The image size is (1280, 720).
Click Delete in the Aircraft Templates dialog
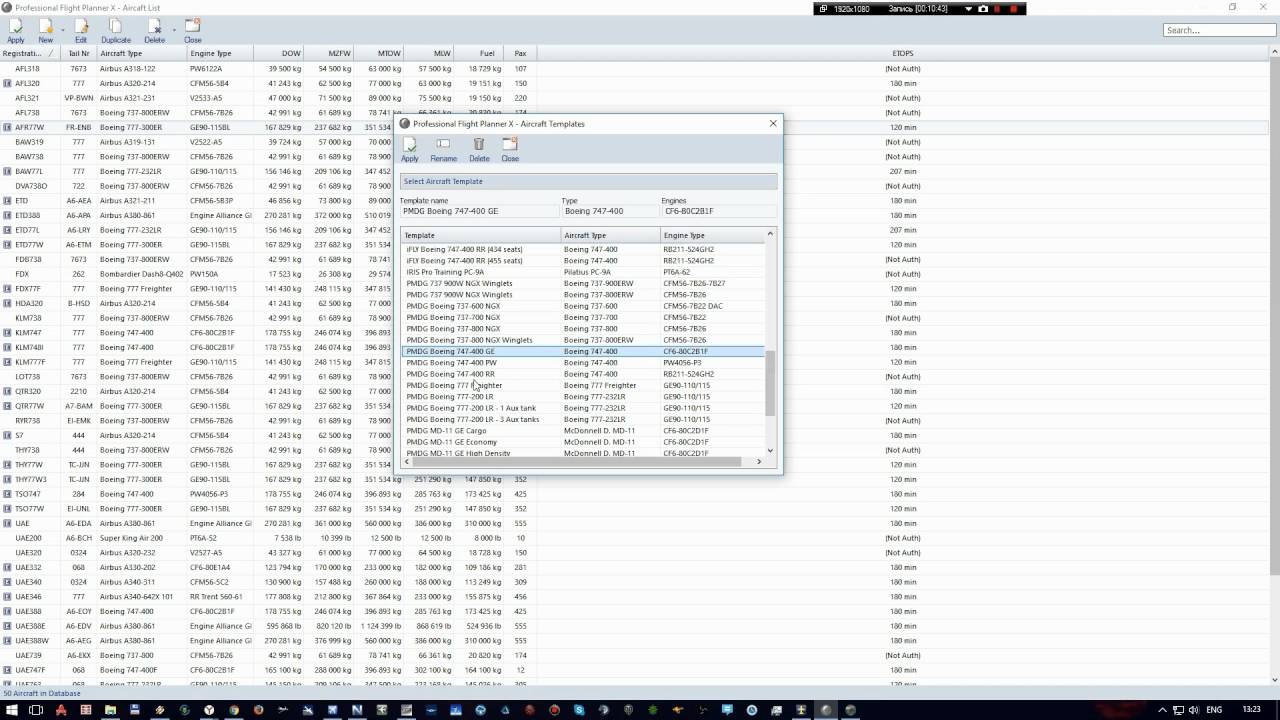[x=479, y=150]
